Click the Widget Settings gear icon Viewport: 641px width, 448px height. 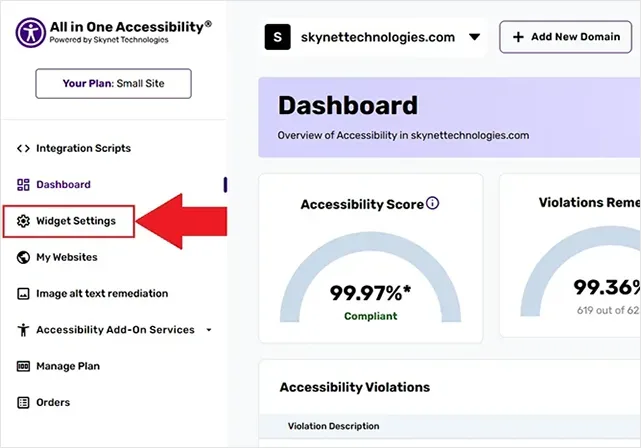(x=23, y=221)
